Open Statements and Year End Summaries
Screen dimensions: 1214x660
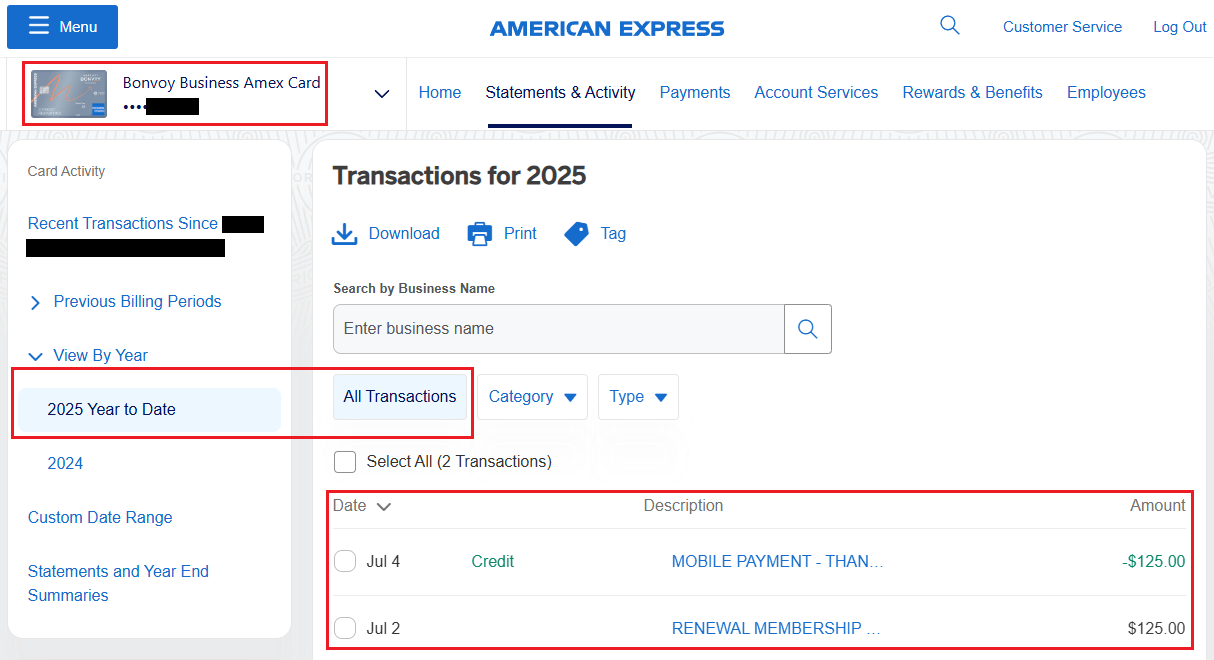pos(118,583)
